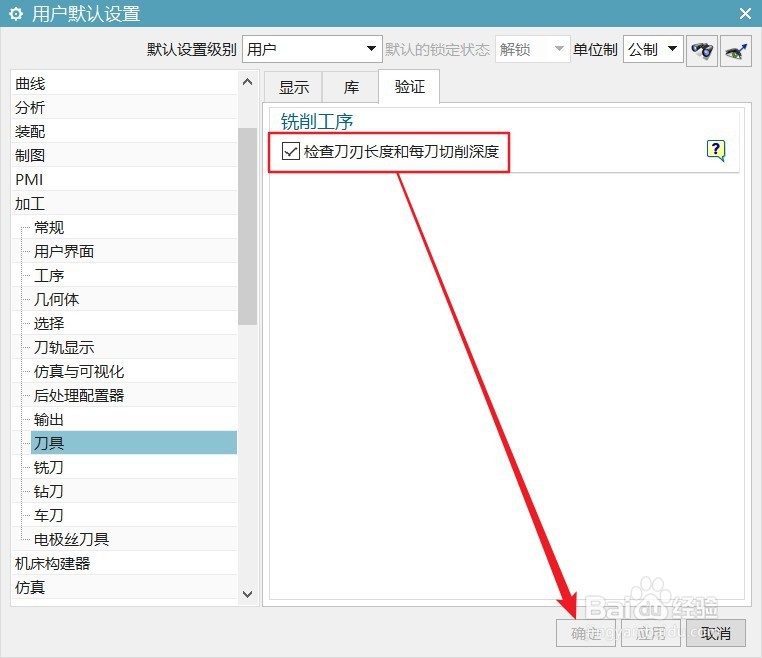
Task: Close the 用户默认设置 dialog
Action: [745, 13]
